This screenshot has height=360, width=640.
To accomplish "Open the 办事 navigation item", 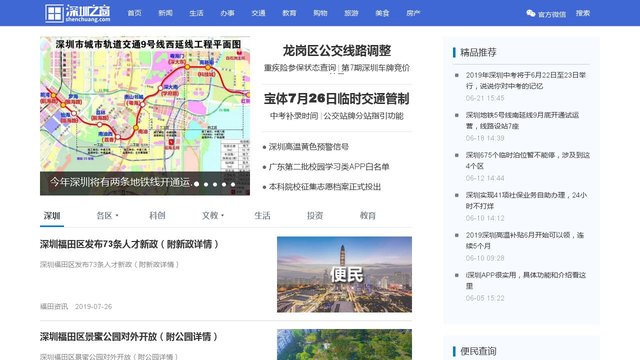I will tap(227, 13).
